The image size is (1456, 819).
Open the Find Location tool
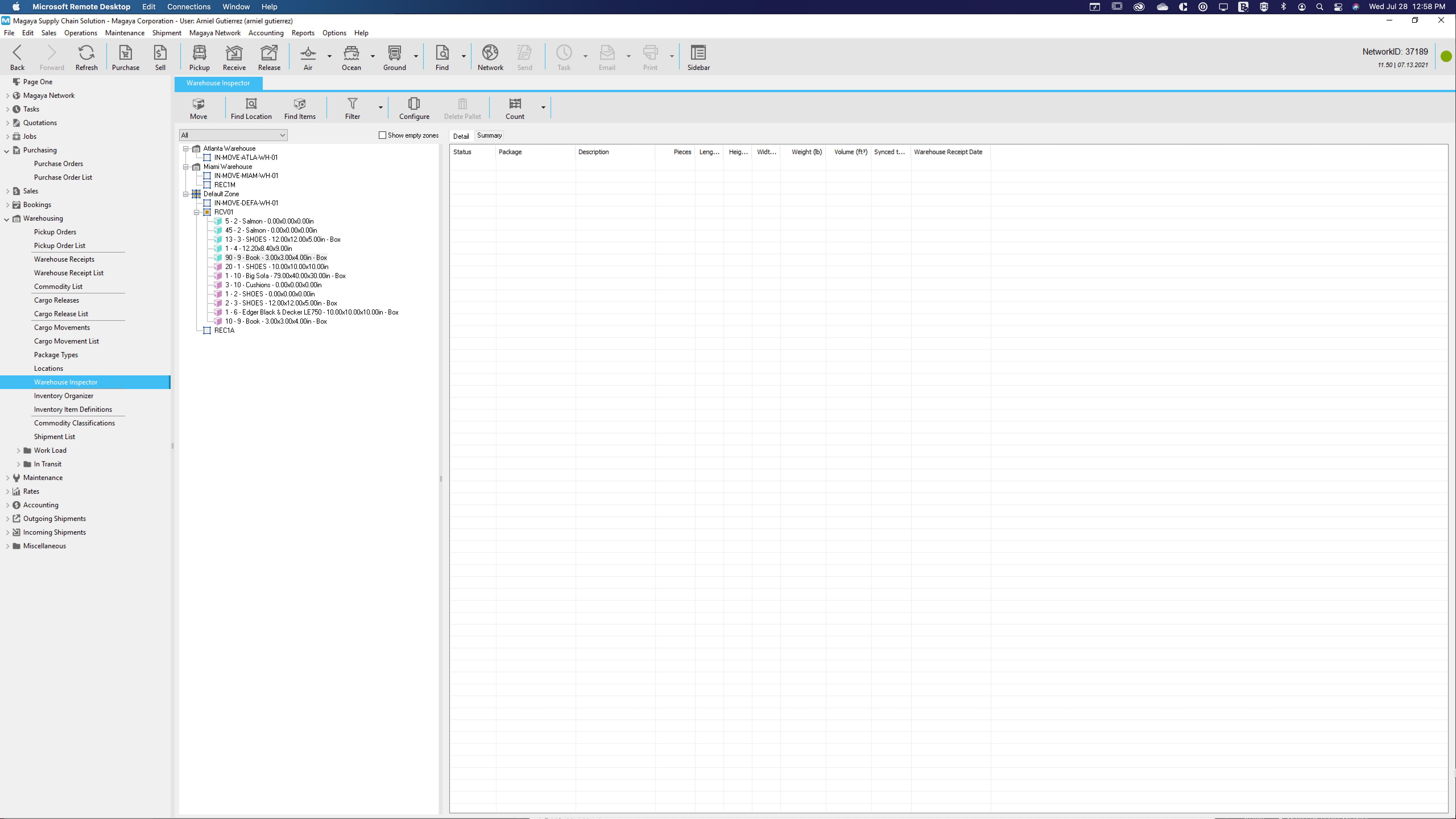coord(251,108)
